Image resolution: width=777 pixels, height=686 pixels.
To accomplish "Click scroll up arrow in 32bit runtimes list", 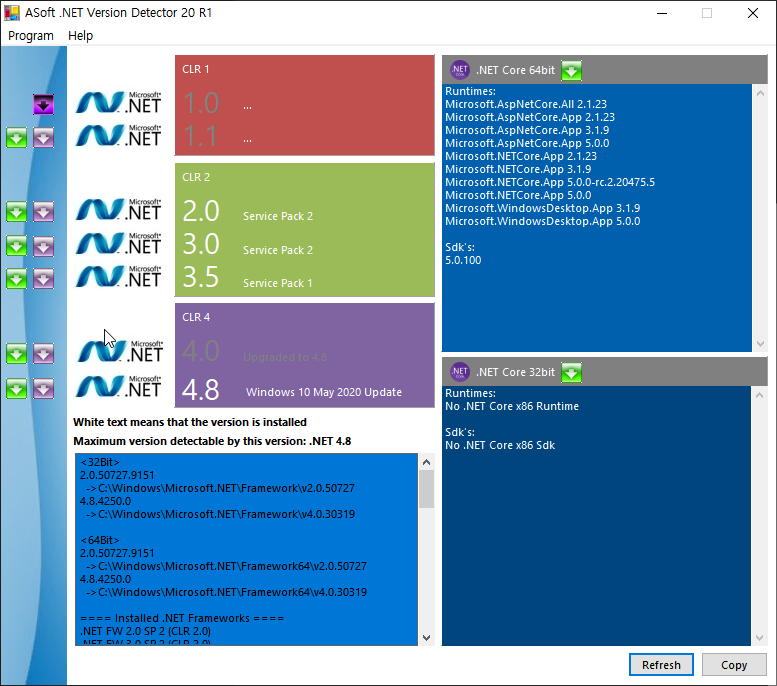I will [x=760, y=395].
